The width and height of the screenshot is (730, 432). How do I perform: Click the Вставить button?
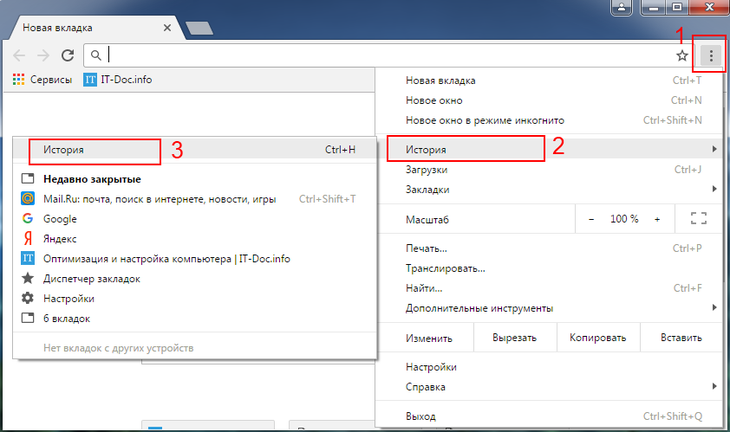point(681,338)
